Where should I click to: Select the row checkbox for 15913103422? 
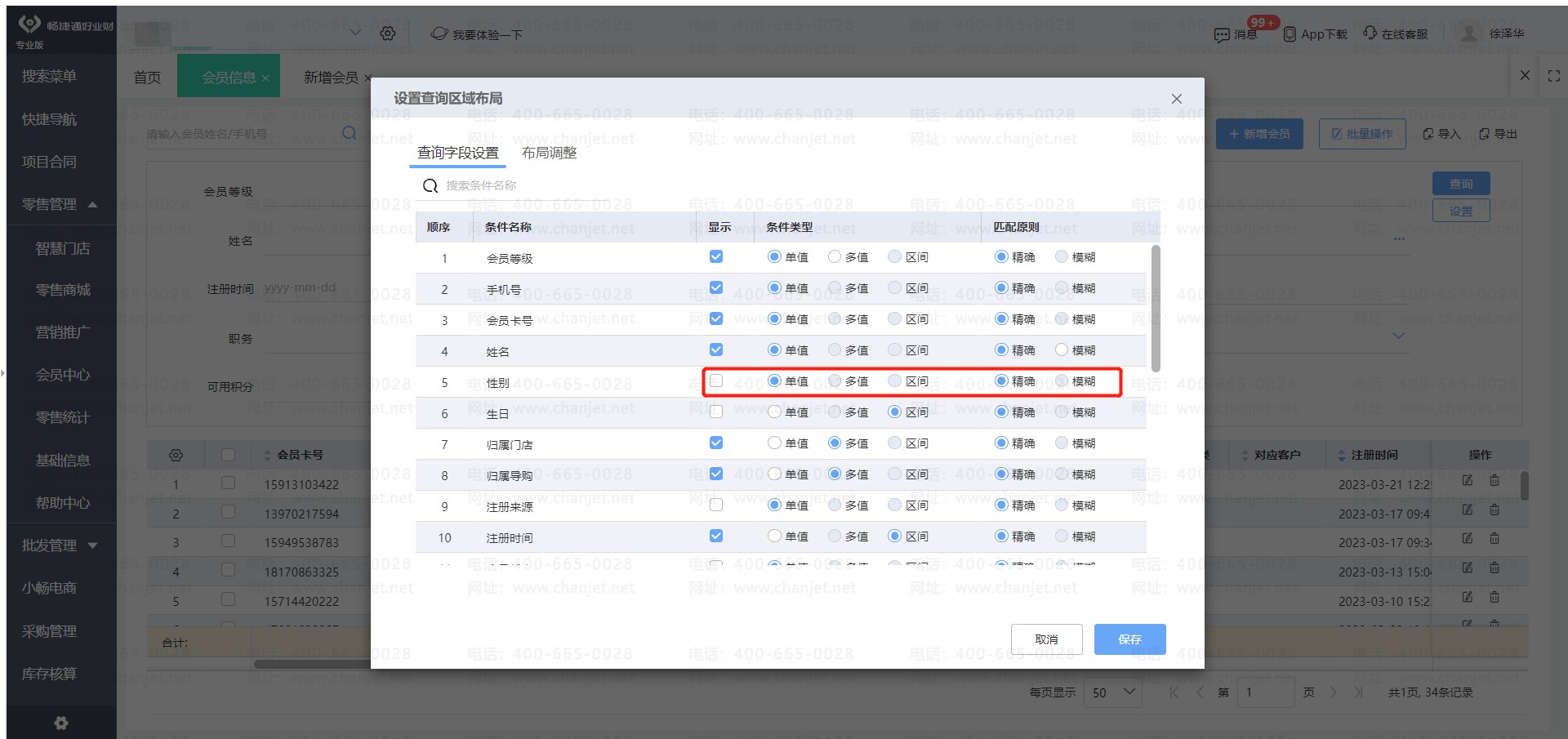tap(228, 483)
